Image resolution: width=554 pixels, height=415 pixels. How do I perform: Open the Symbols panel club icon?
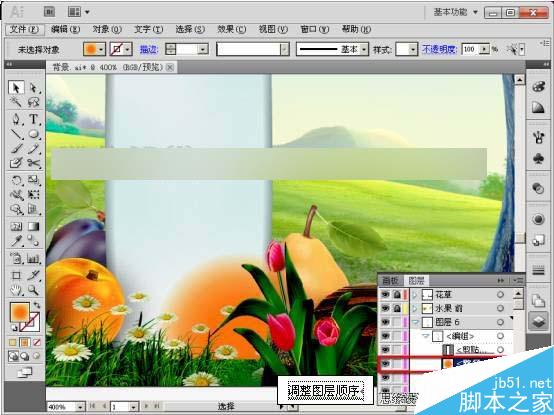tap(538, 159)
